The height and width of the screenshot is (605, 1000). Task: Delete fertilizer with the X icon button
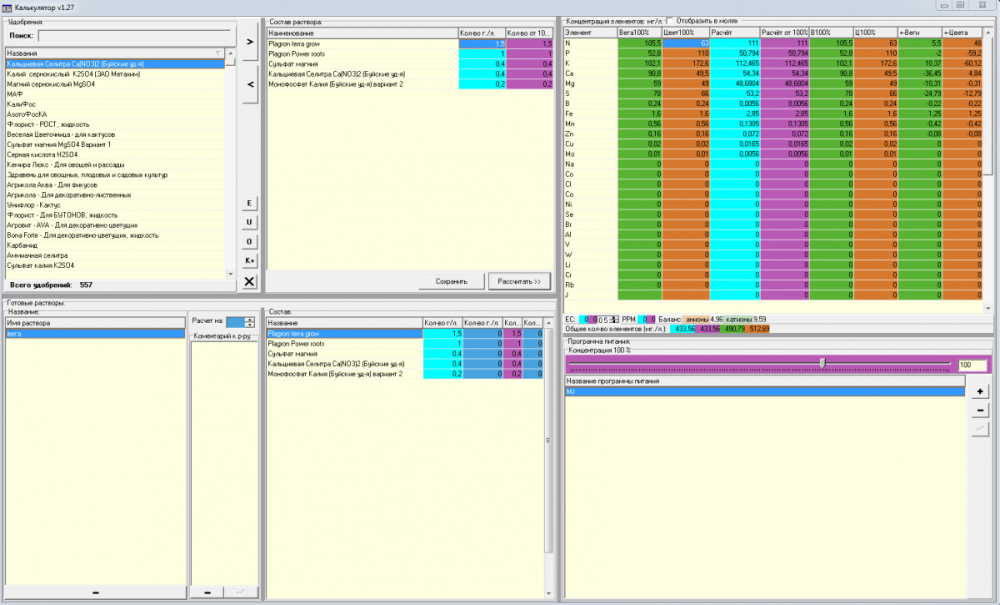(x=249, y=281)
